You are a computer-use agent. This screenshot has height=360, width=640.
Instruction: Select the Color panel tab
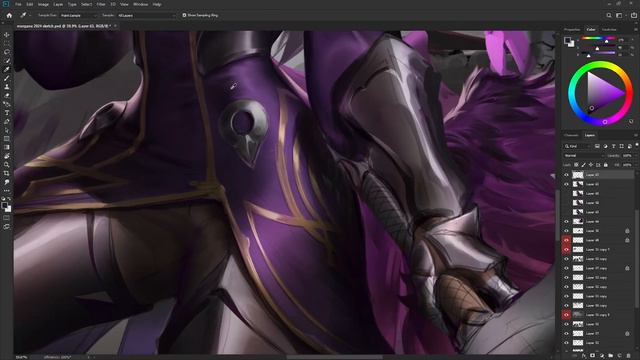(591, 29)
